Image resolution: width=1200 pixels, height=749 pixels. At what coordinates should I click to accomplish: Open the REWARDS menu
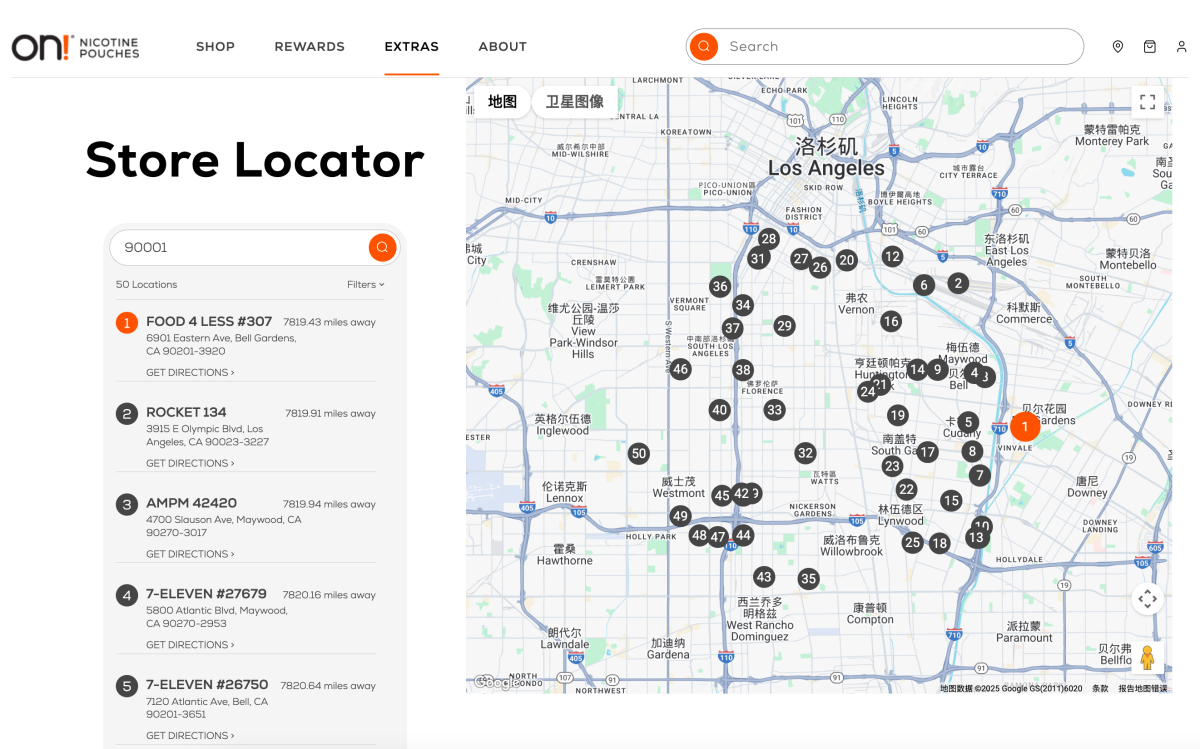(x=309, y=47)
